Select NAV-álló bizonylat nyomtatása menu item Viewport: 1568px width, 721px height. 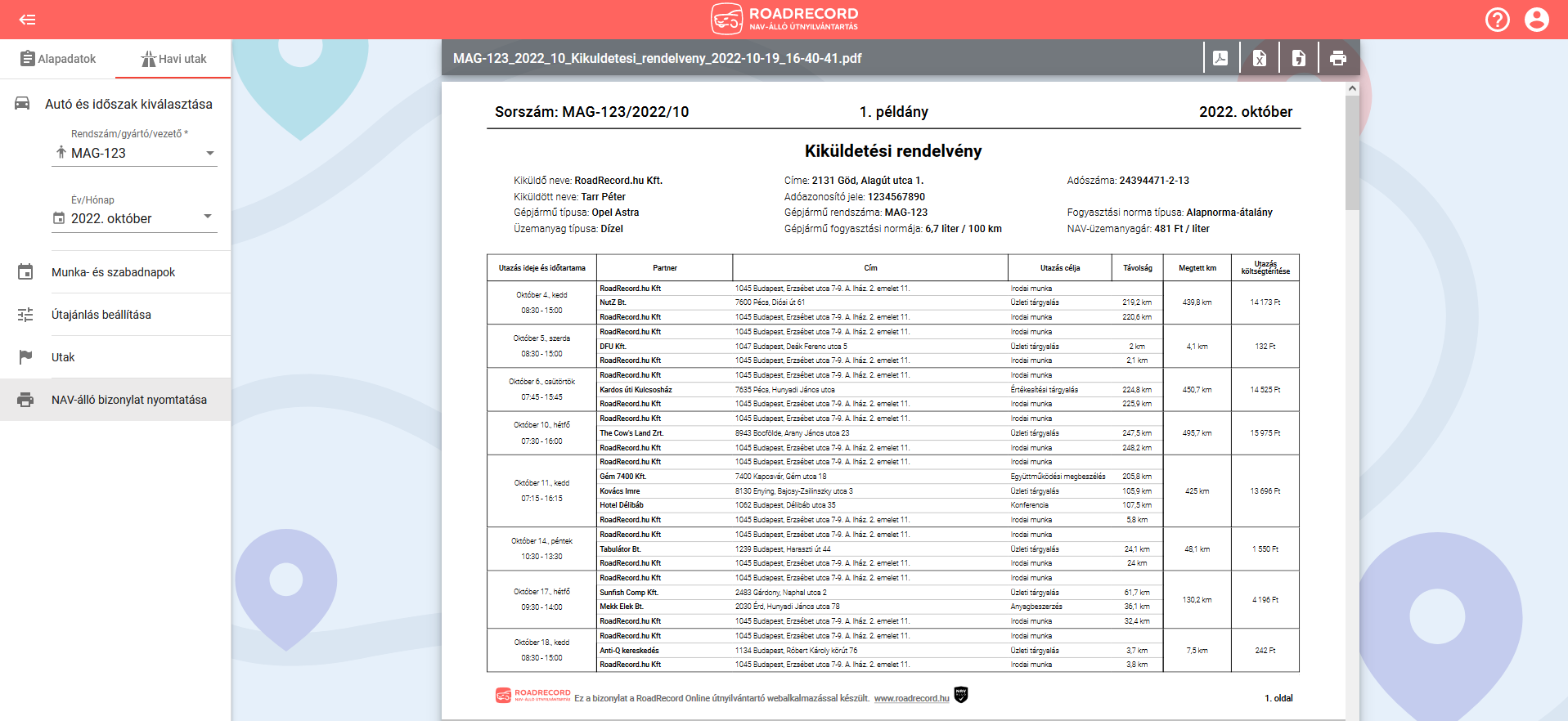(115, 400)
